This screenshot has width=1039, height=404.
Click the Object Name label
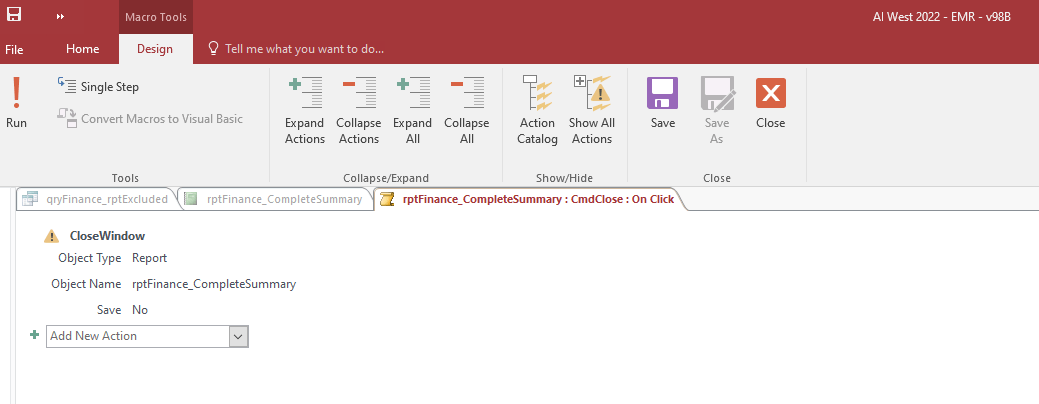point(86,284)
